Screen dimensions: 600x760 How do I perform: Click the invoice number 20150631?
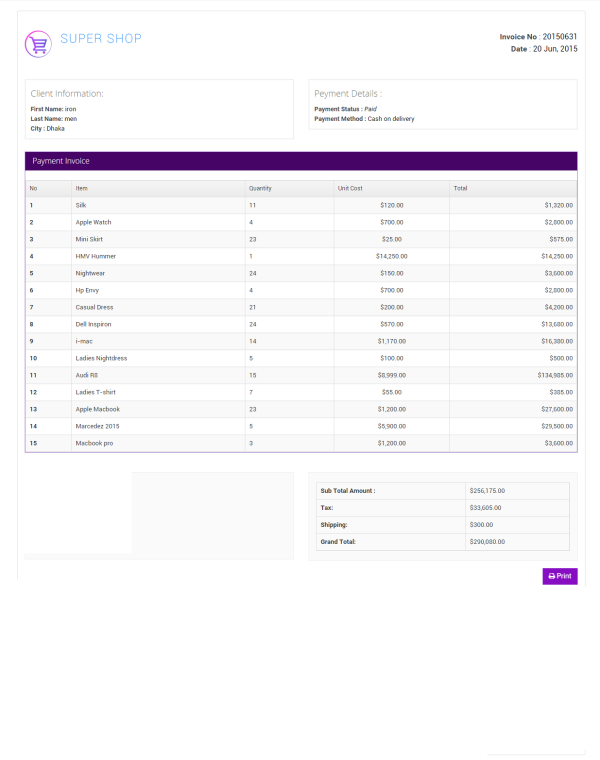pyautogui.click(x=559, y=37)
